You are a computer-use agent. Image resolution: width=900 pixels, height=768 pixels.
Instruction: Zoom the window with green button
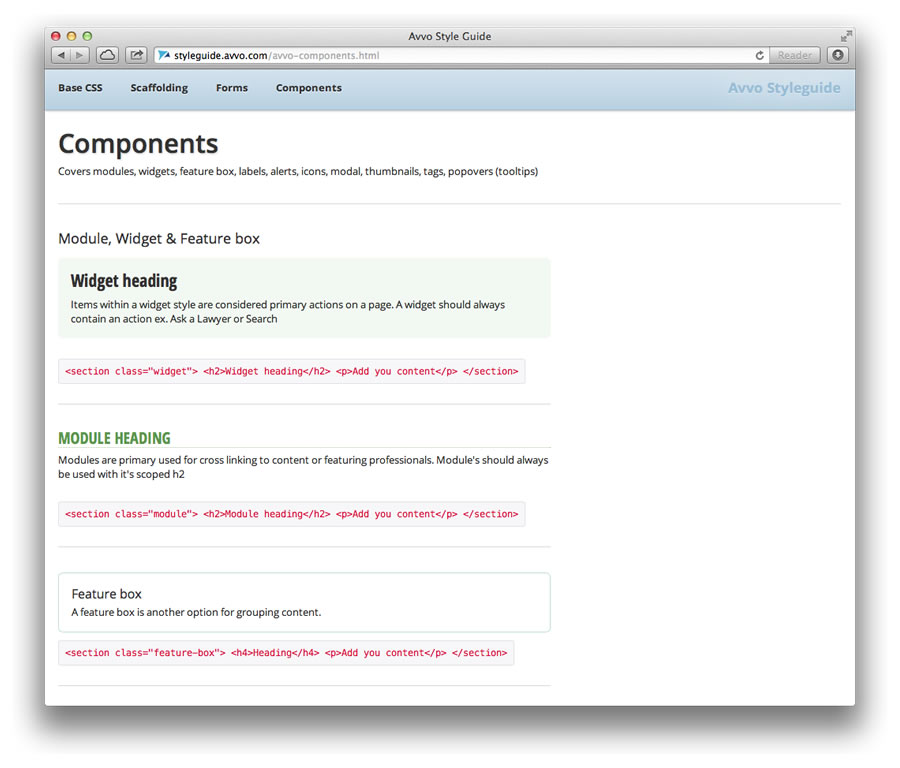(x=87, y=36)
